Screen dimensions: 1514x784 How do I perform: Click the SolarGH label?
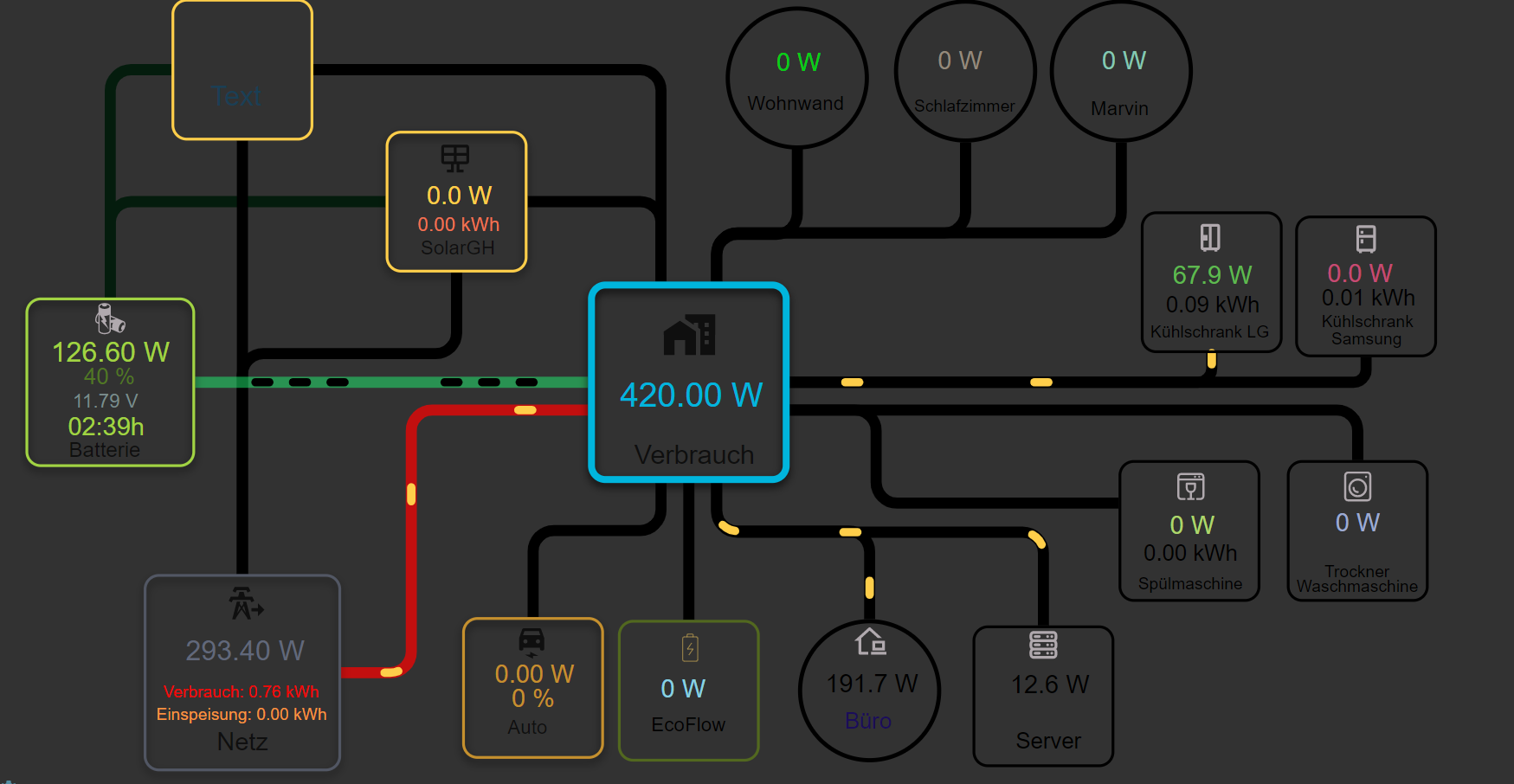(x=458, y=247)
